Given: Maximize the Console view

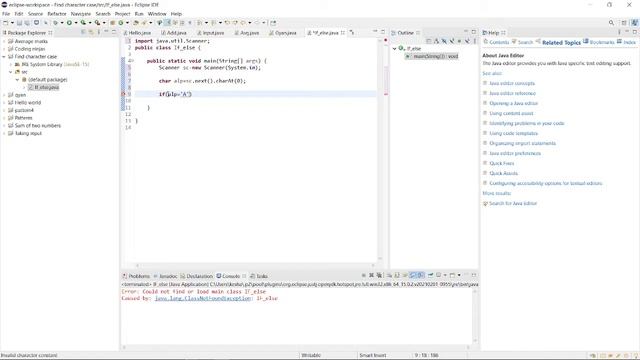Looking at the screenshot, I should coord(474,275).
